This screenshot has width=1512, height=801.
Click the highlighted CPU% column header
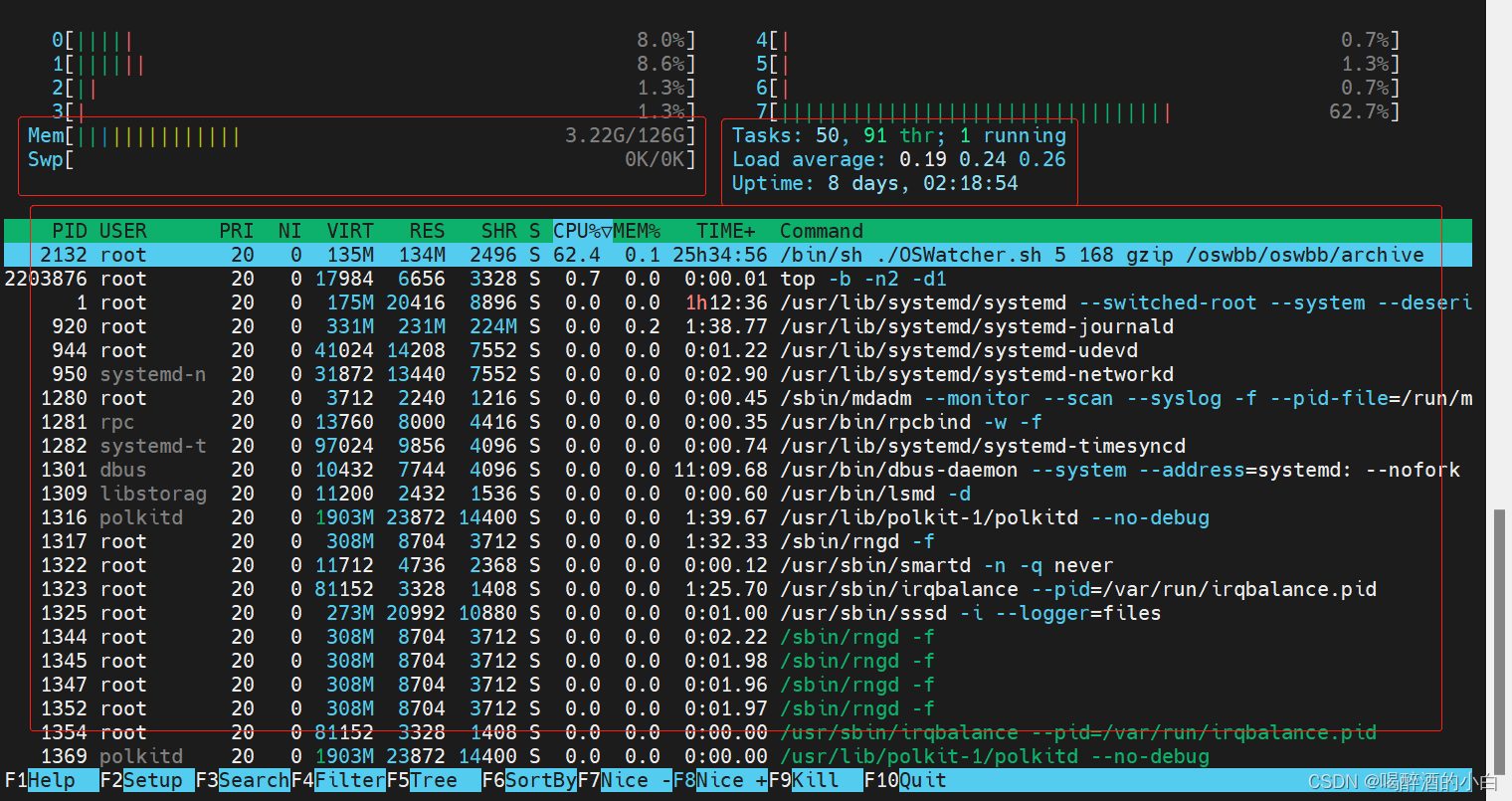583,231
